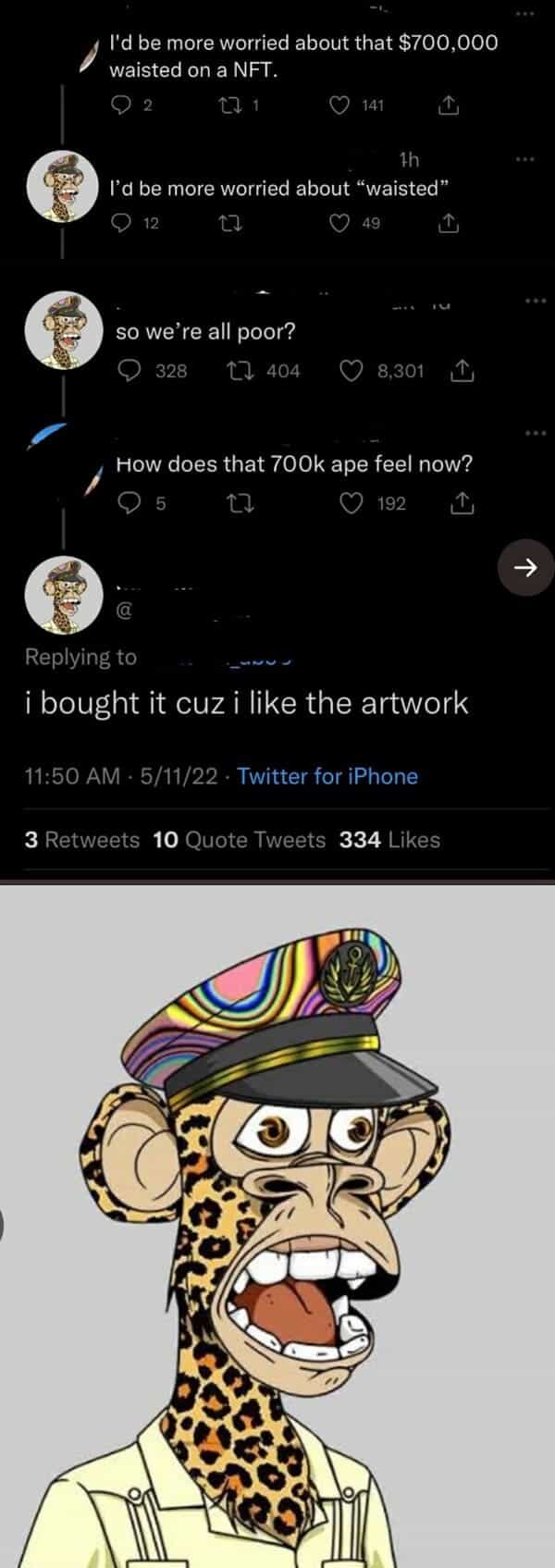View the 334 Likes list
Viewport: 555px width, 1568px height.
point(389,840)
